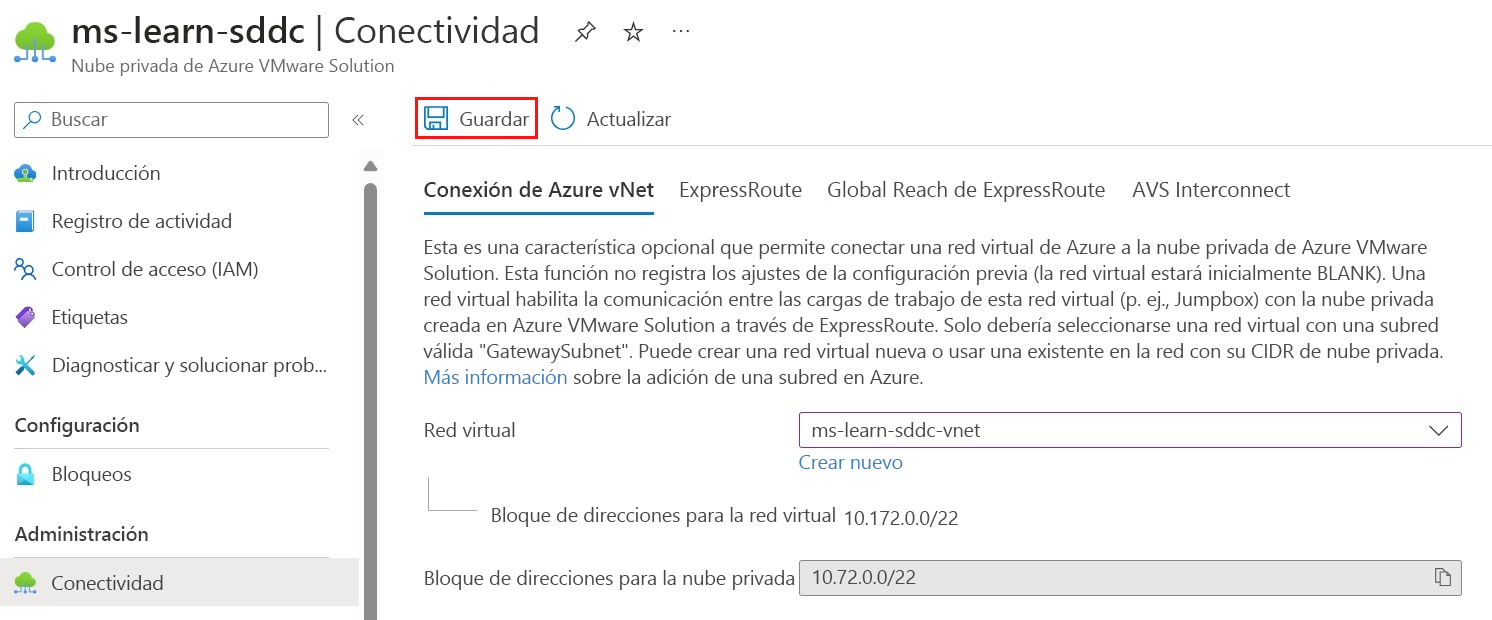1492x620 pixels.
Task: Open Bloqueos under Configuración
Action: click(90, 474)
